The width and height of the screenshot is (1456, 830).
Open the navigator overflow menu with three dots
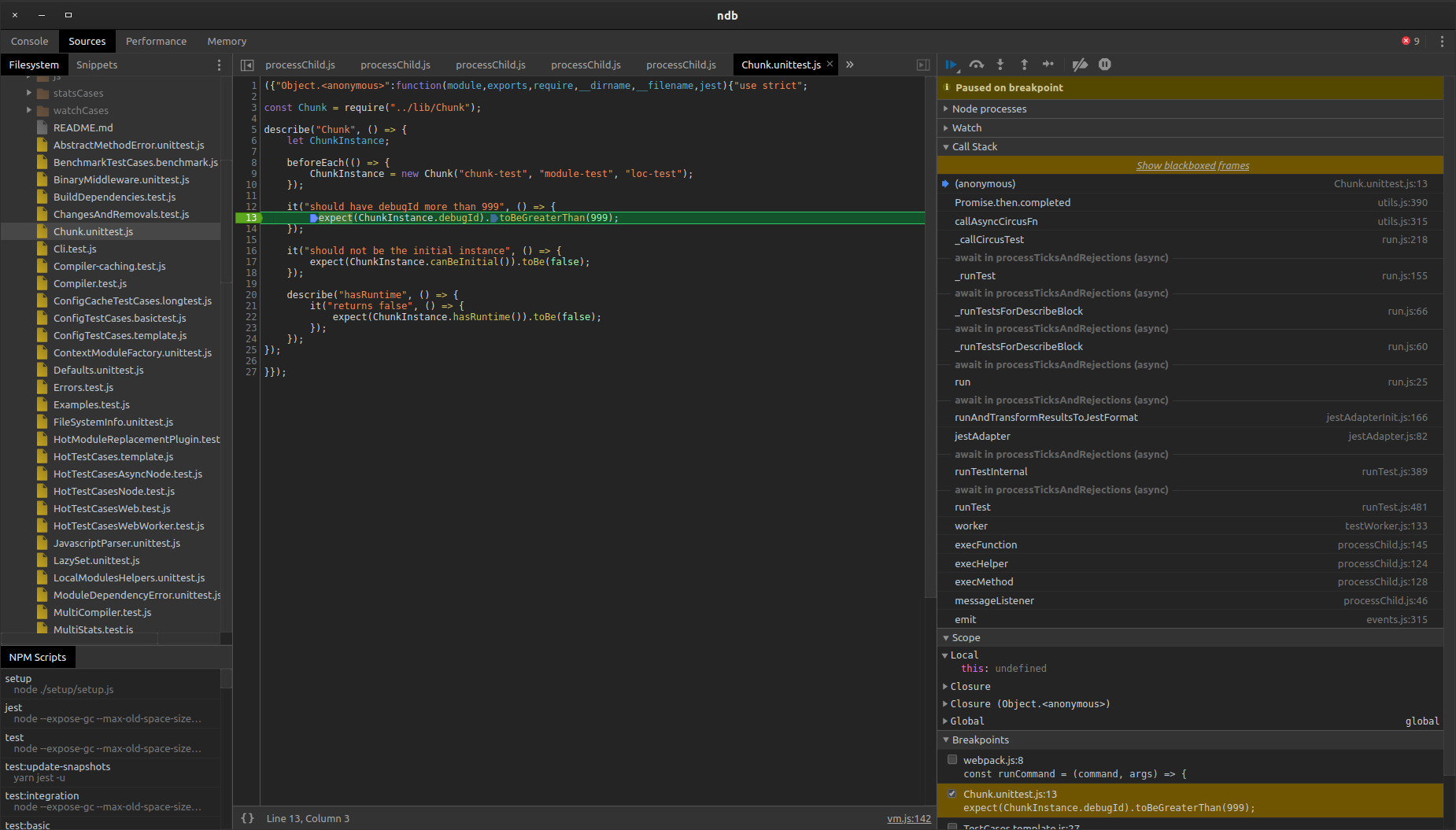tap(219, 65)
